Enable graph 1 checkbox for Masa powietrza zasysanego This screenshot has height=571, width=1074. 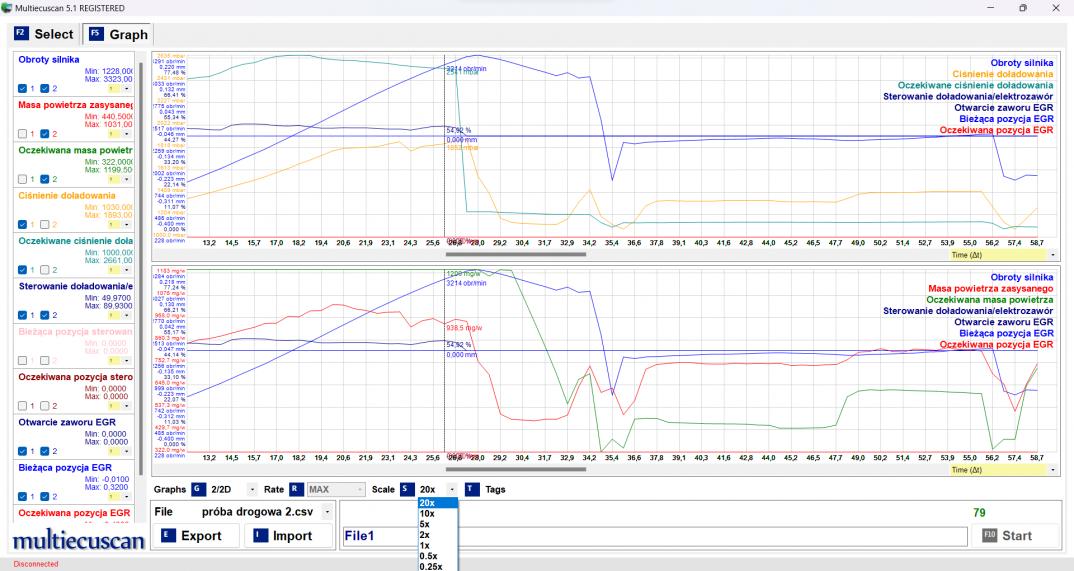point(23,133)
